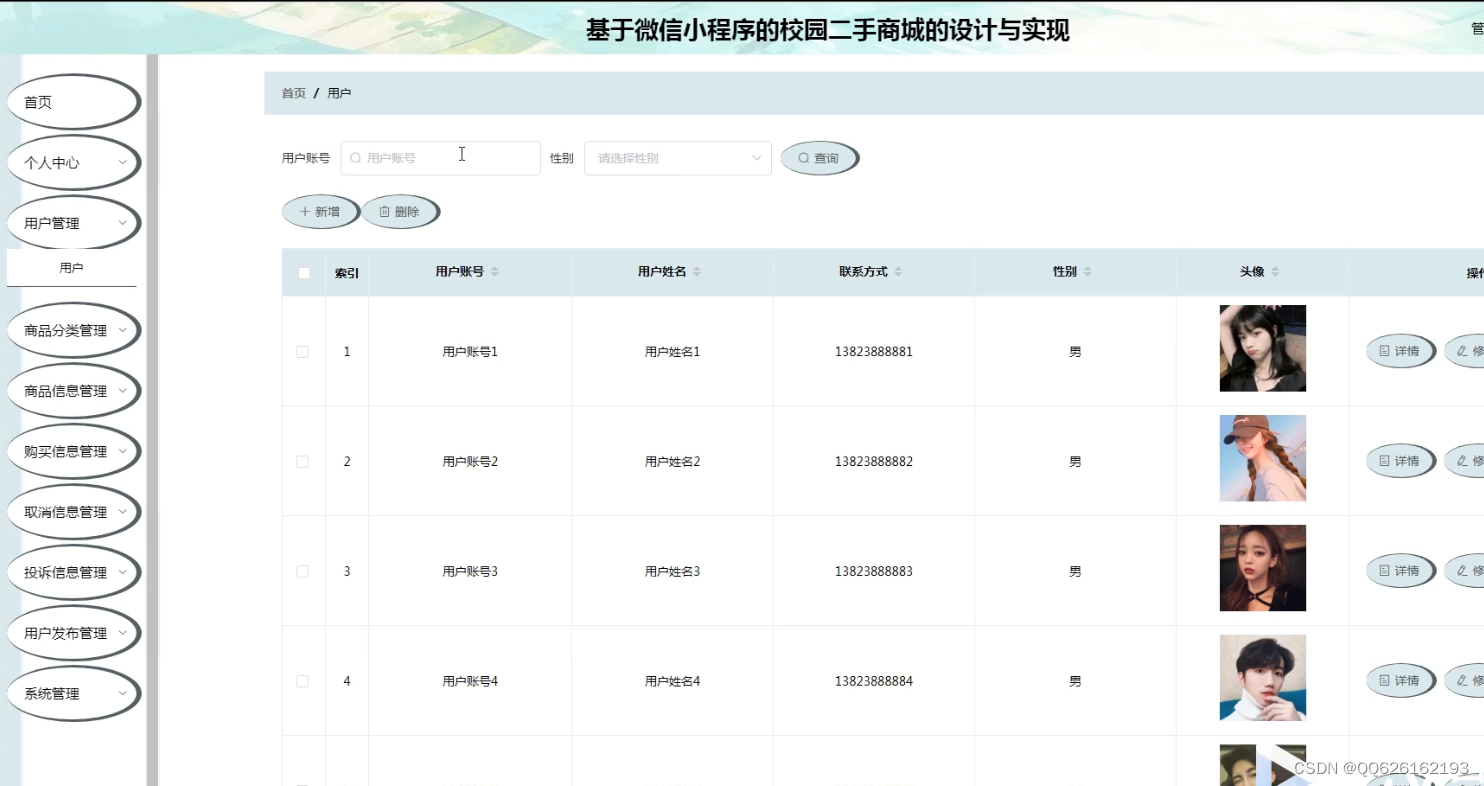Click avatar thumbnail of 用户账号4

pyautogui.click(x=1263, y=678)
